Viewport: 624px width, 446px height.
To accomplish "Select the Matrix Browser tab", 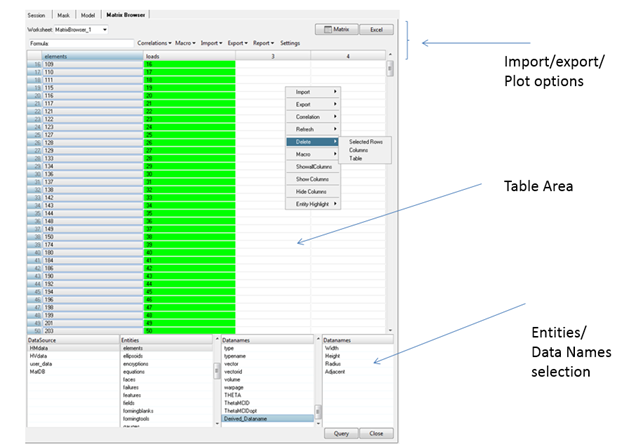I will [126, 15].
